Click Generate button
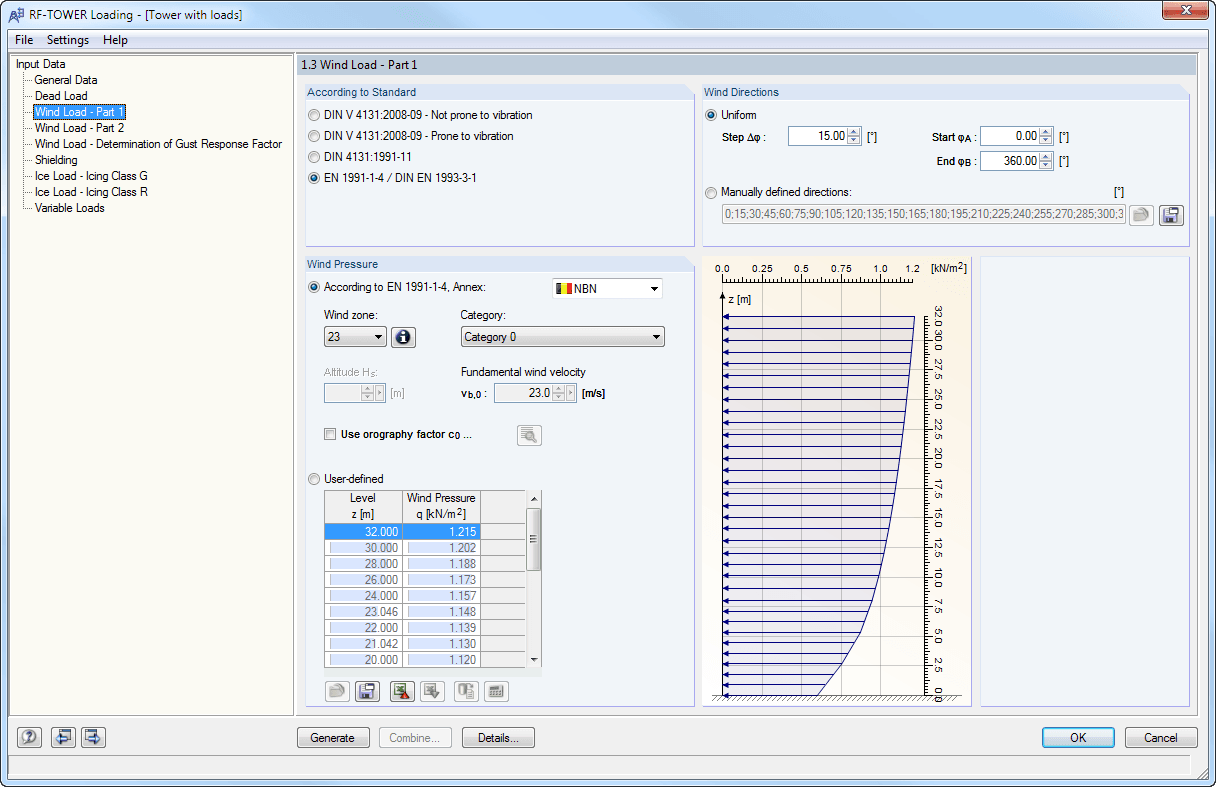 (x=333, y=738)
